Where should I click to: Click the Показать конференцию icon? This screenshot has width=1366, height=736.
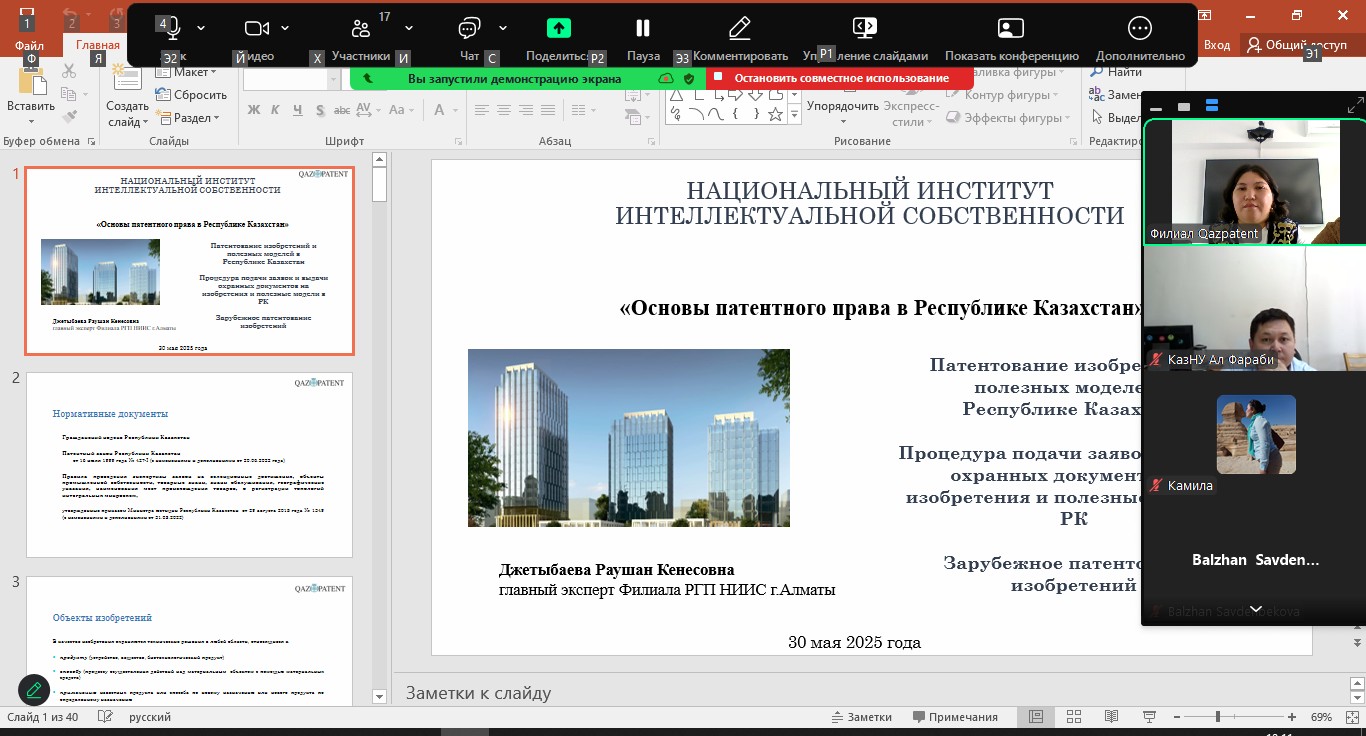(1011, 28)
